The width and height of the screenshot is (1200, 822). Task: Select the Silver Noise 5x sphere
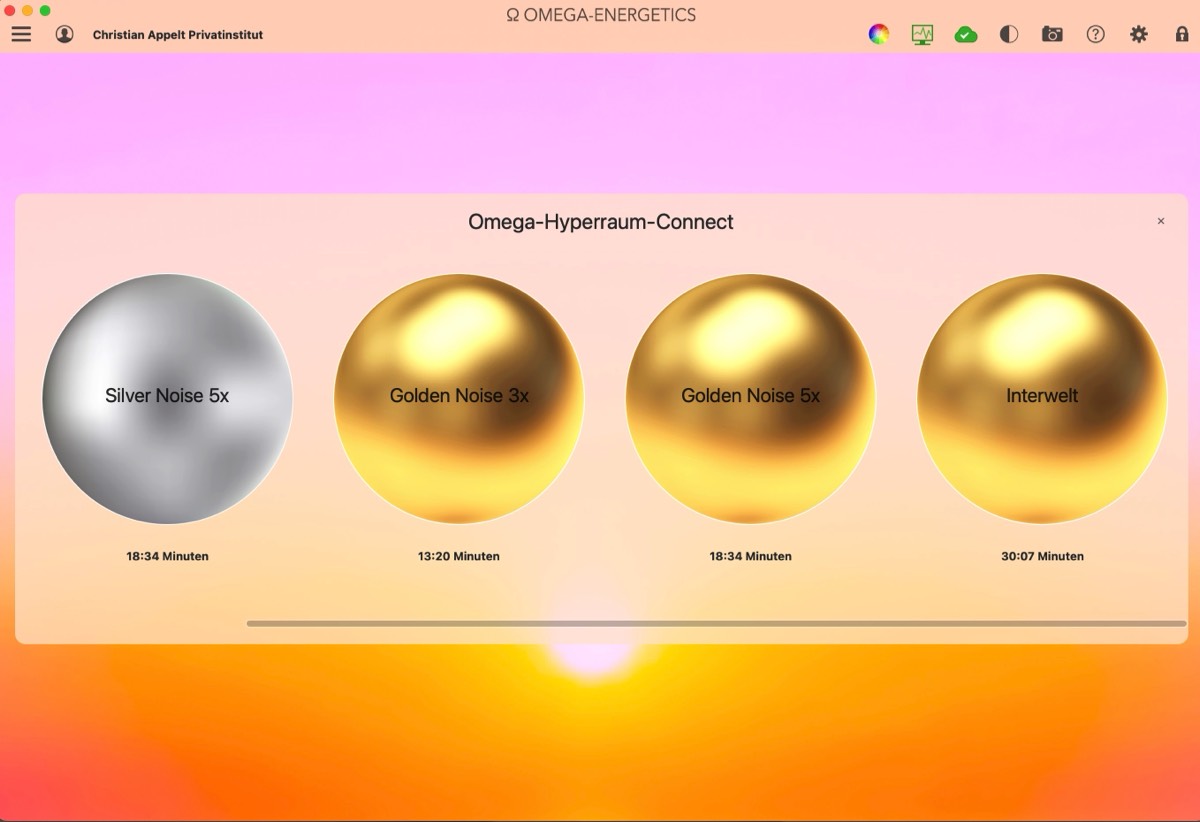coord(167,398)
